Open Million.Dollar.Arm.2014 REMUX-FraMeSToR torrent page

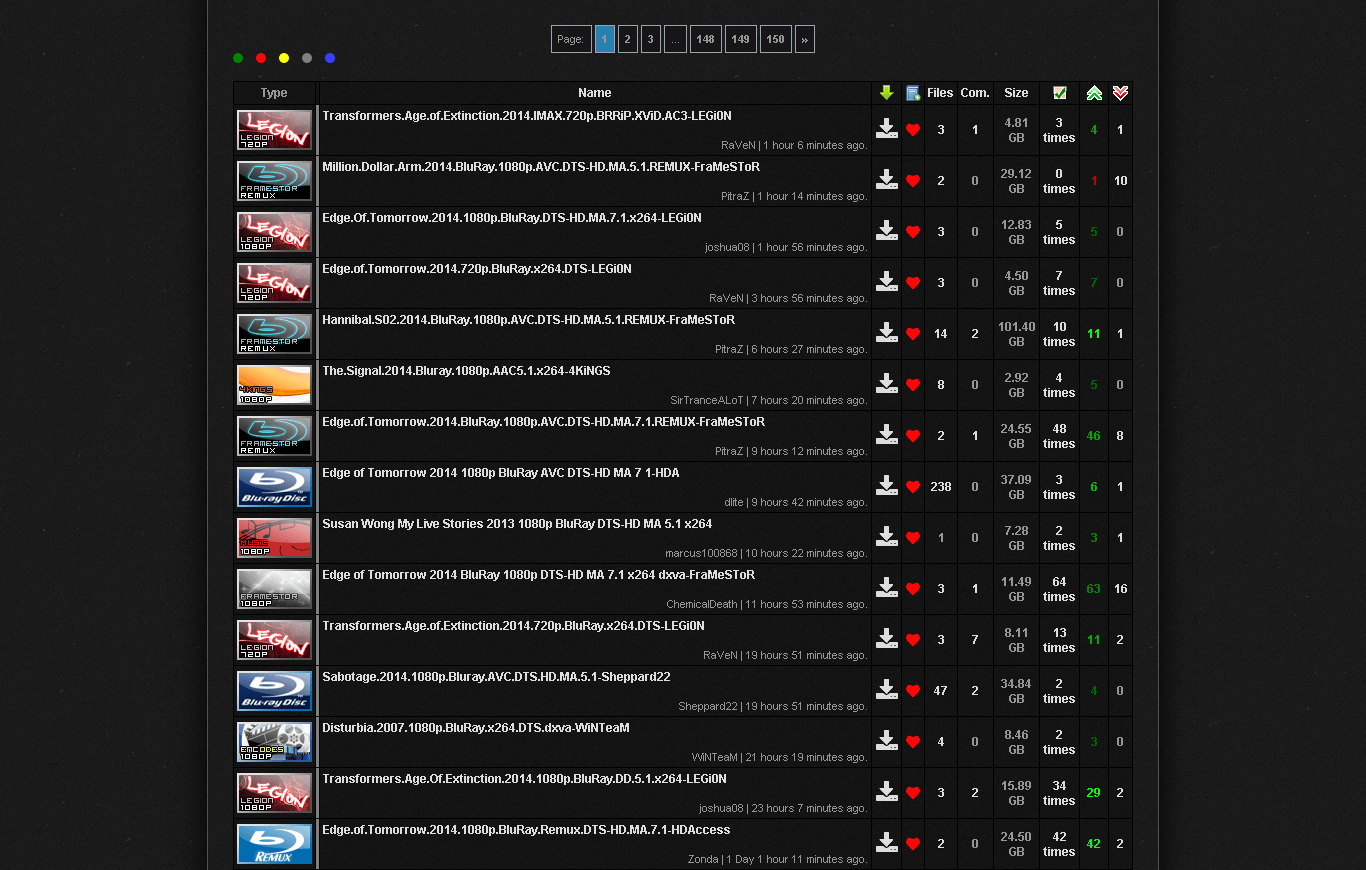(541, 167)
